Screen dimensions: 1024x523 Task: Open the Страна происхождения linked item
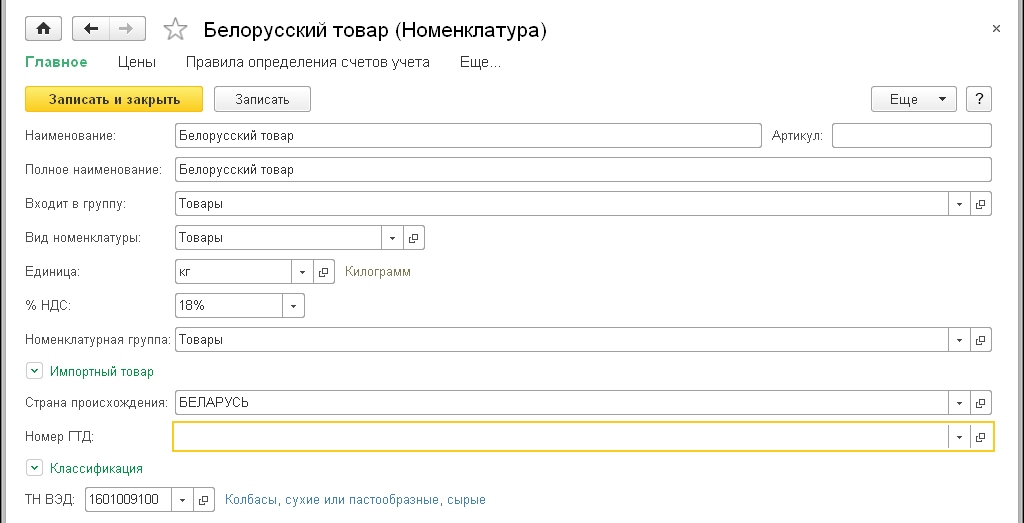point(980,403)
